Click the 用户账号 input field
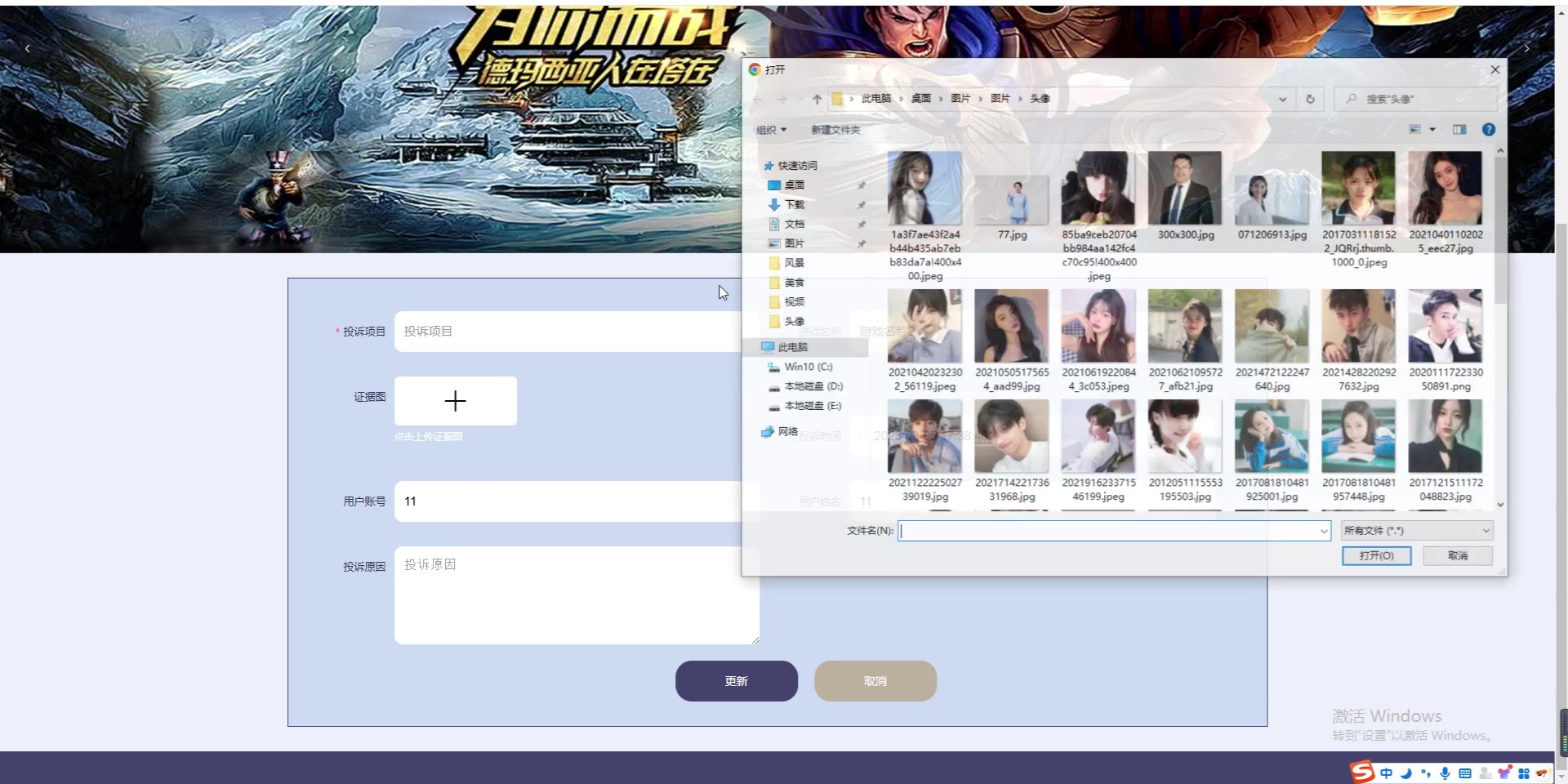This screenshot has height=784, width=1568. tap(577, 501)
